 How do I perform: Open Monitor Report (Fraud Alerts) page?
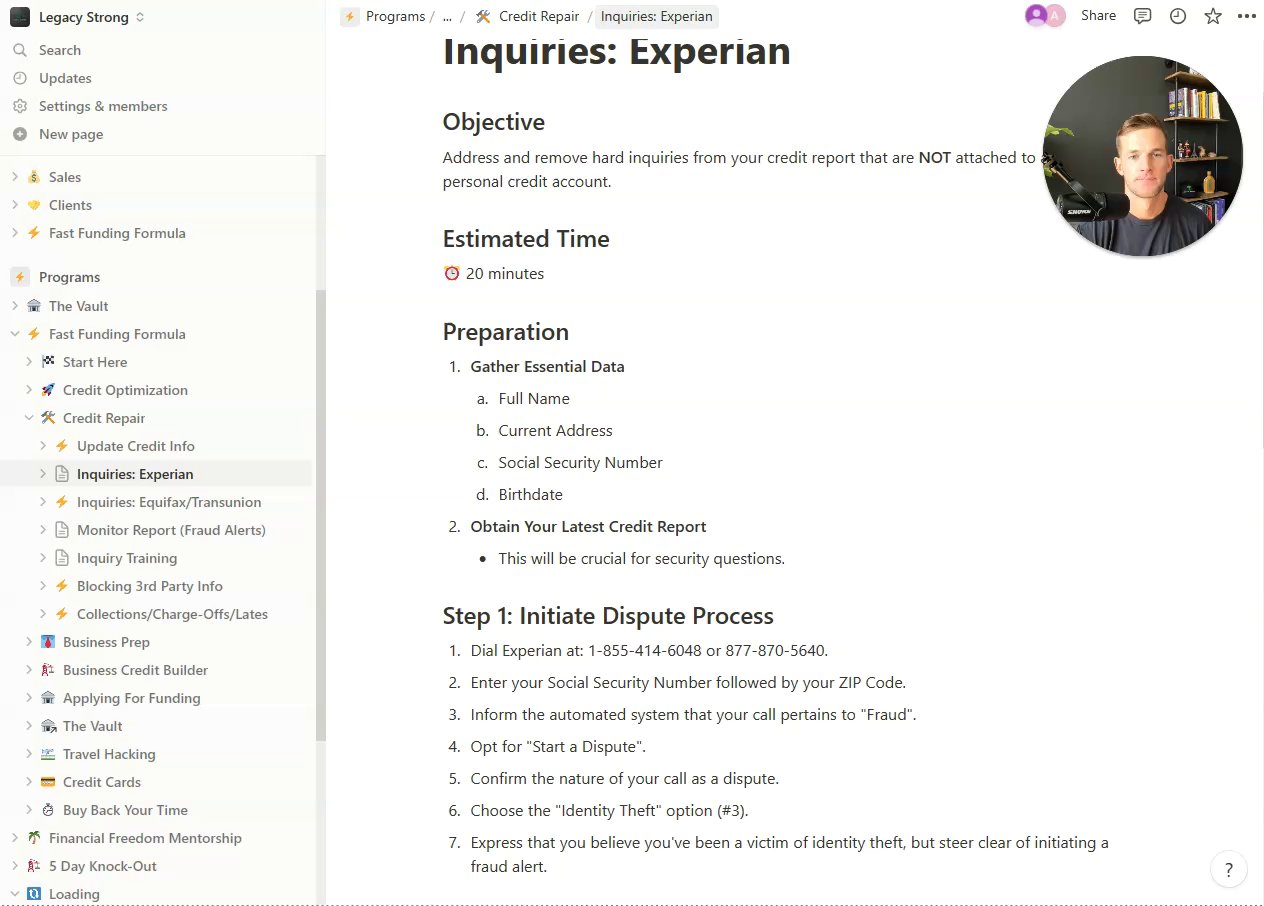[171, 530]
